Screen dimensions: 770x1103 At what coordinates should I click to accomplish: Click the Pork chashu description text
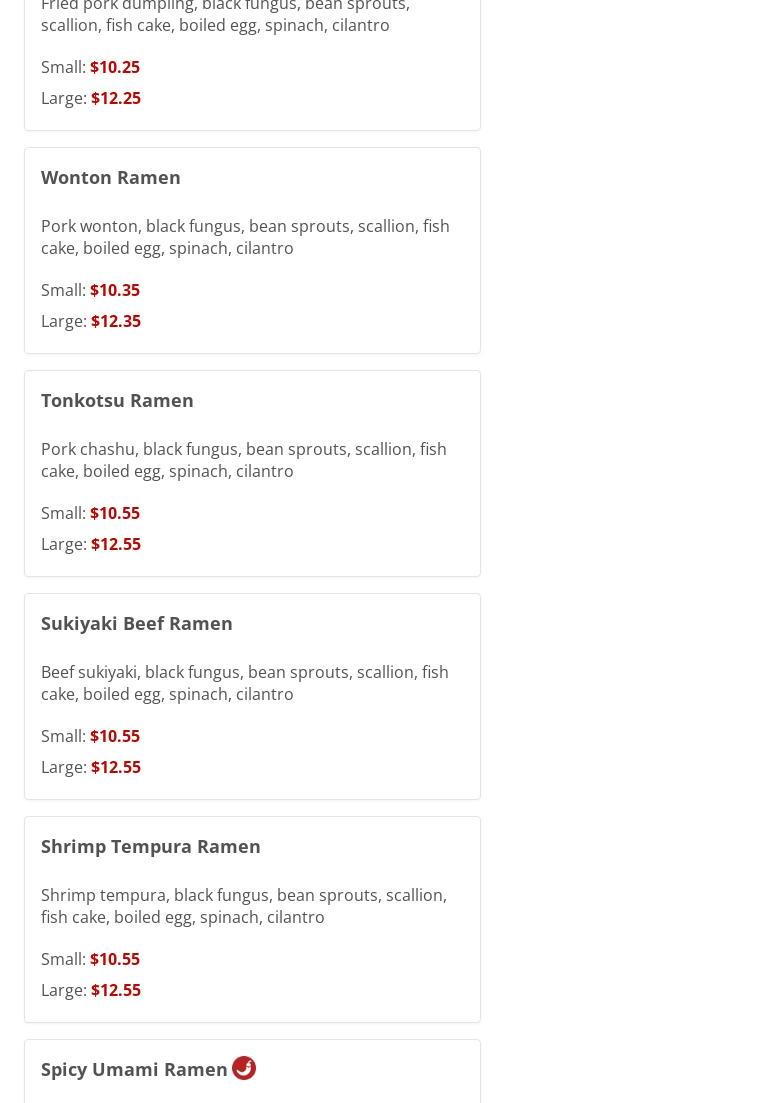click(x=244, y=460)
